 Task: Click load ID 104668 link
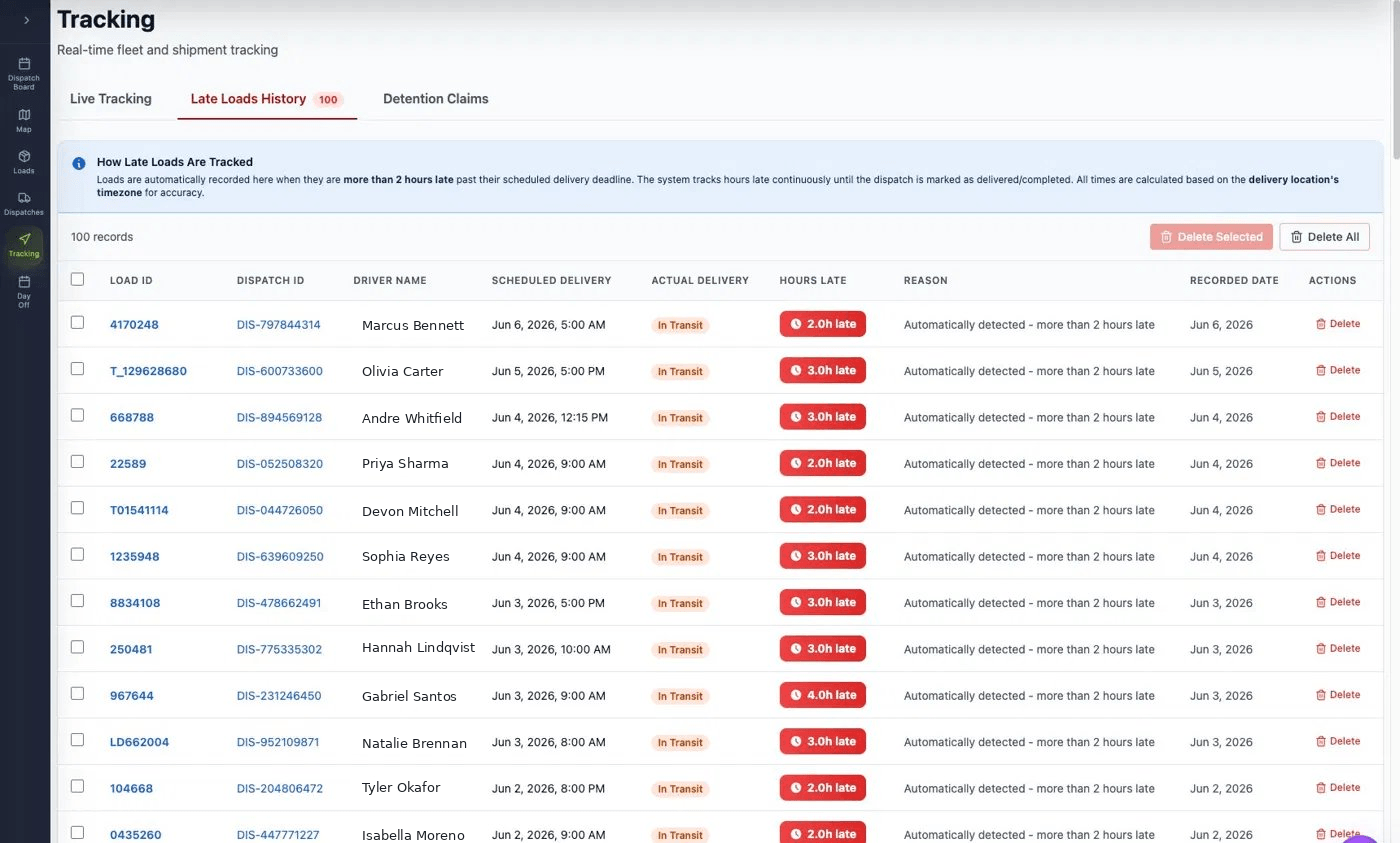pyautogui.click(x=131, y=788)
